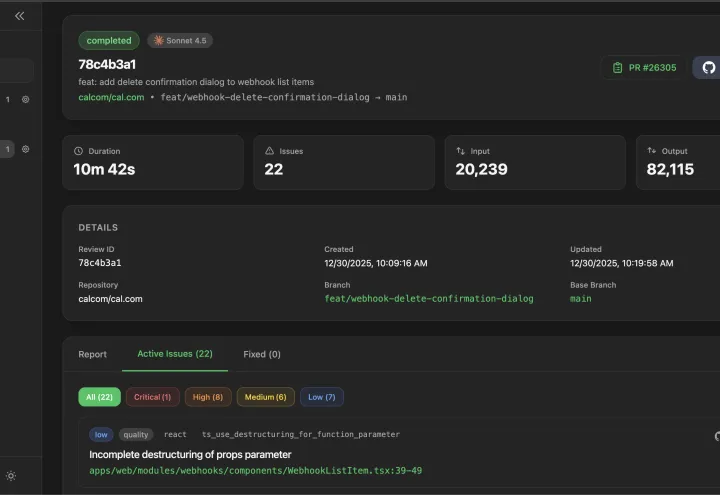Collapse the sidebar with the double chevron
Viewport: 720px width, 495px height.
[x=19, y=16]
